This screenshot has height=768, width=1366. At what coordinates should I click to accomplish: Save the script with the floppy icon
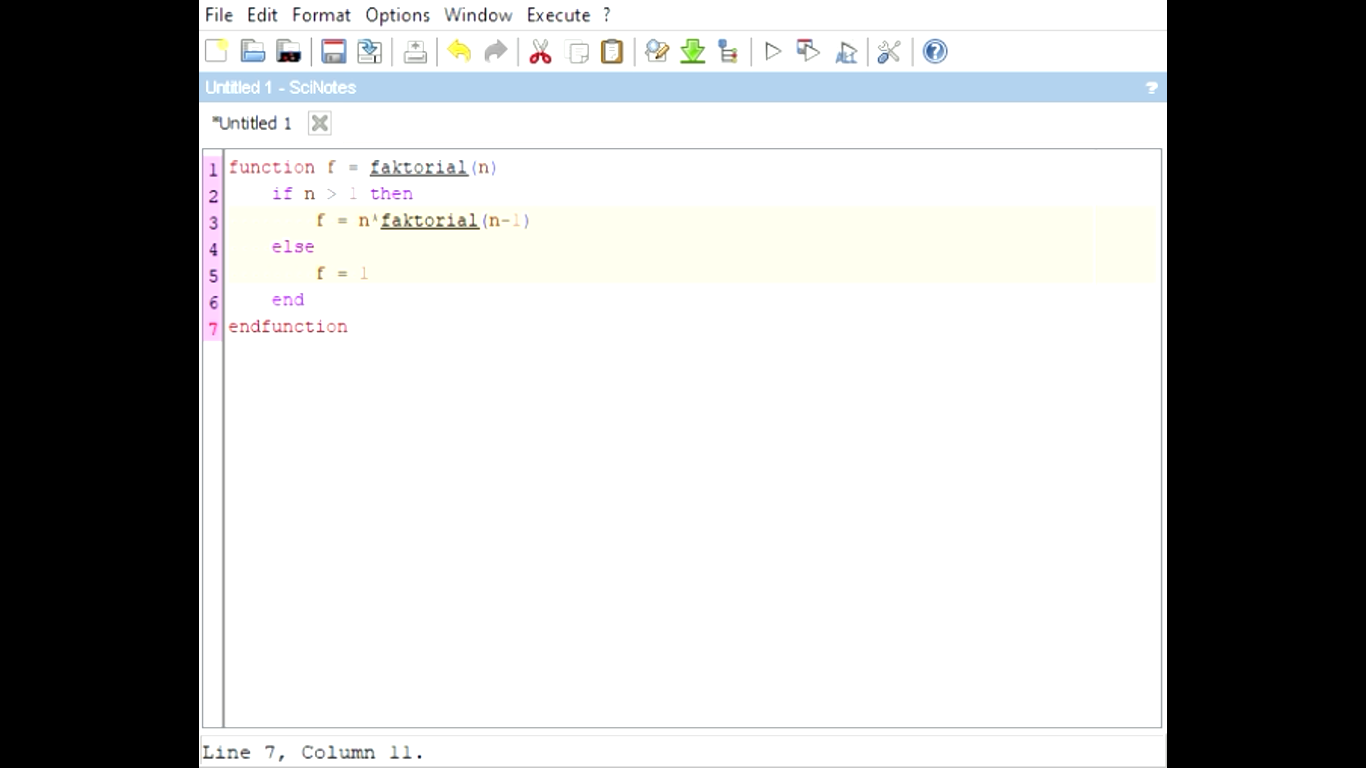pyautogui.click(x=333, y=51)
